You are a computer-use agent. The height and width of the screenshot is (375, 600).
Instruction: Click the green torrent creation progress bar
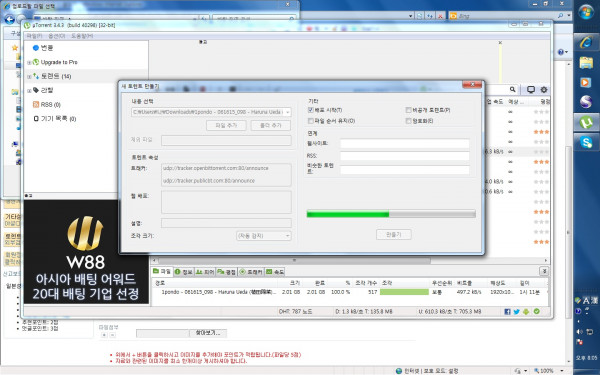(391, 214)
